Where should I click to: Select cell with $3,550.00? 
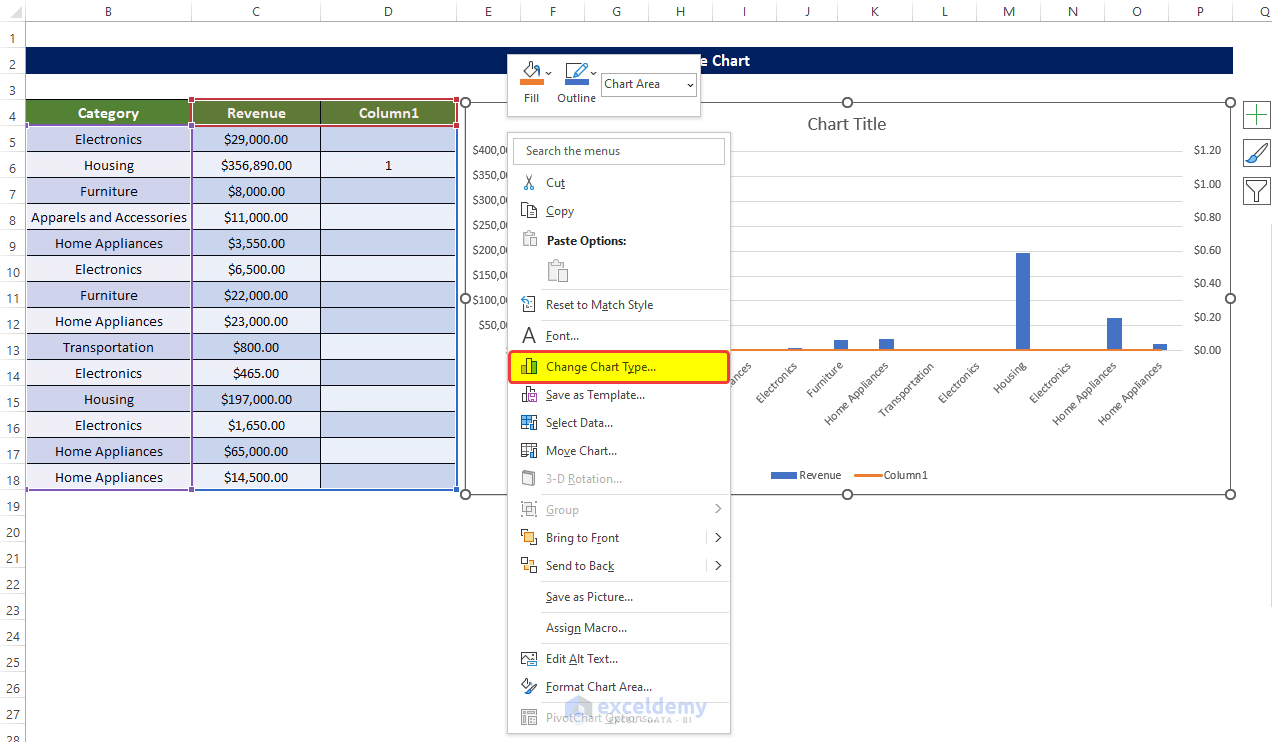(x=256, y=243)
